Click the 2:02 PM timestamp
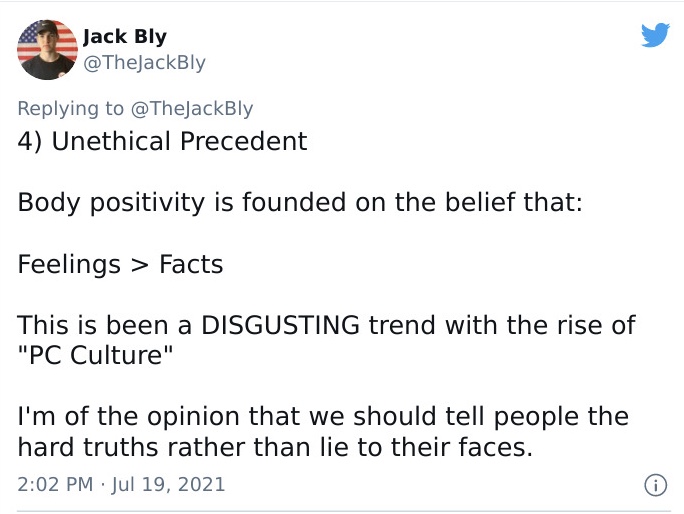 click(55, 484)
